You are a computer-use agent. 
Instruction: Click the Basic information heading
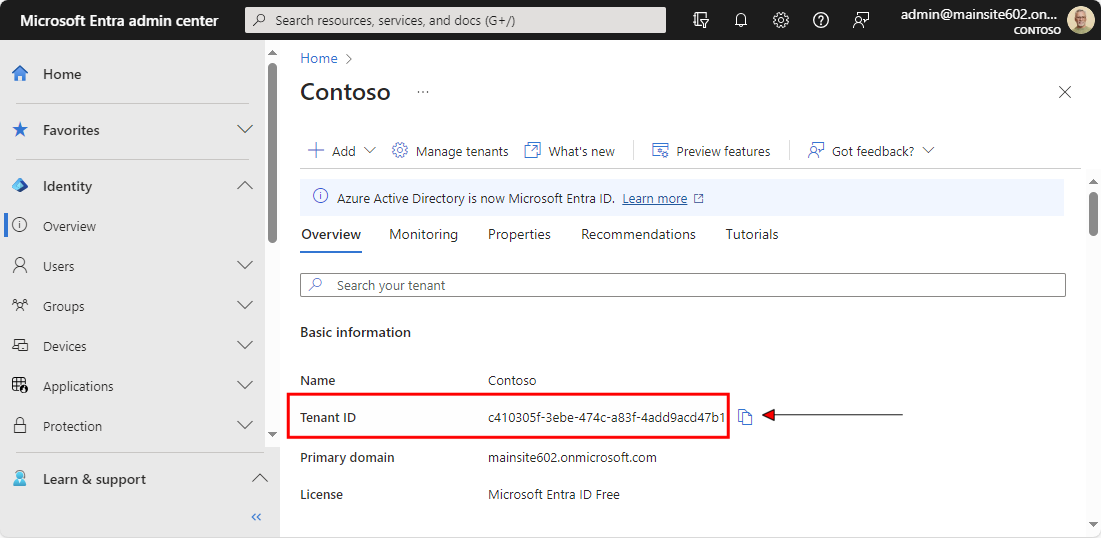pos(355,332)
